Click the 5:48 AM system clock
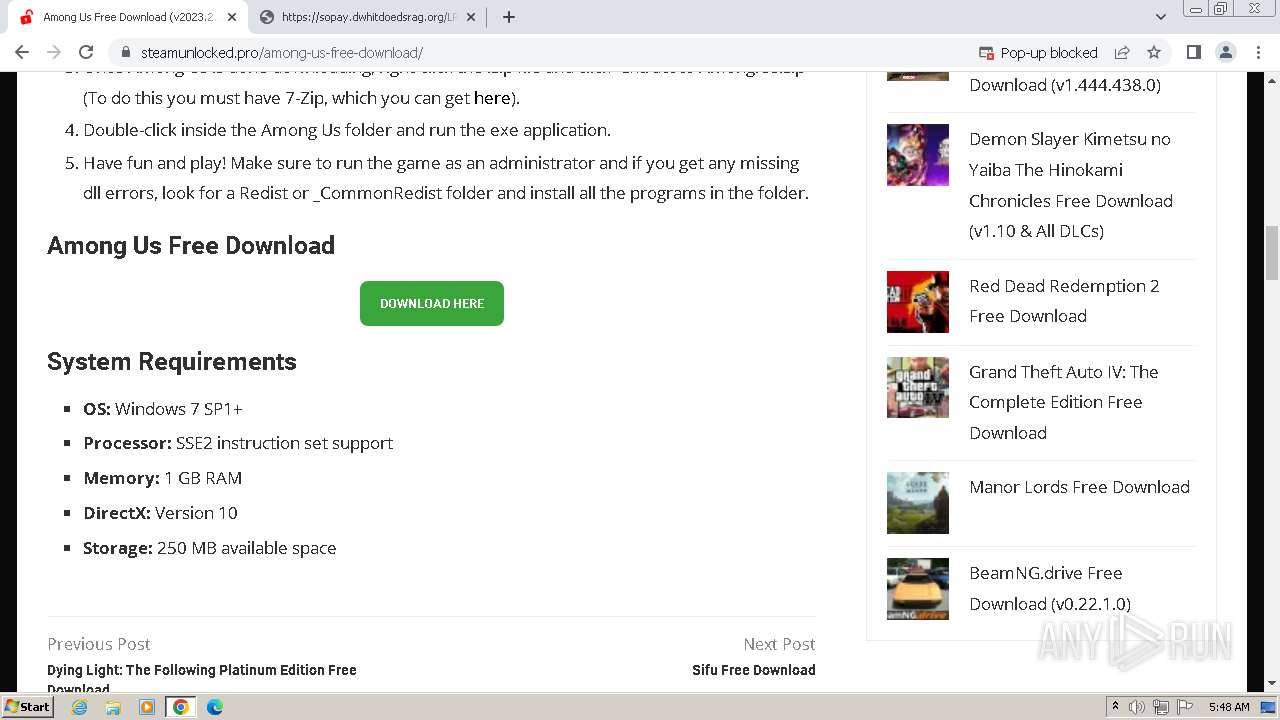The height and width of the screenshot is (720, 1280). tap(1229, 707)
